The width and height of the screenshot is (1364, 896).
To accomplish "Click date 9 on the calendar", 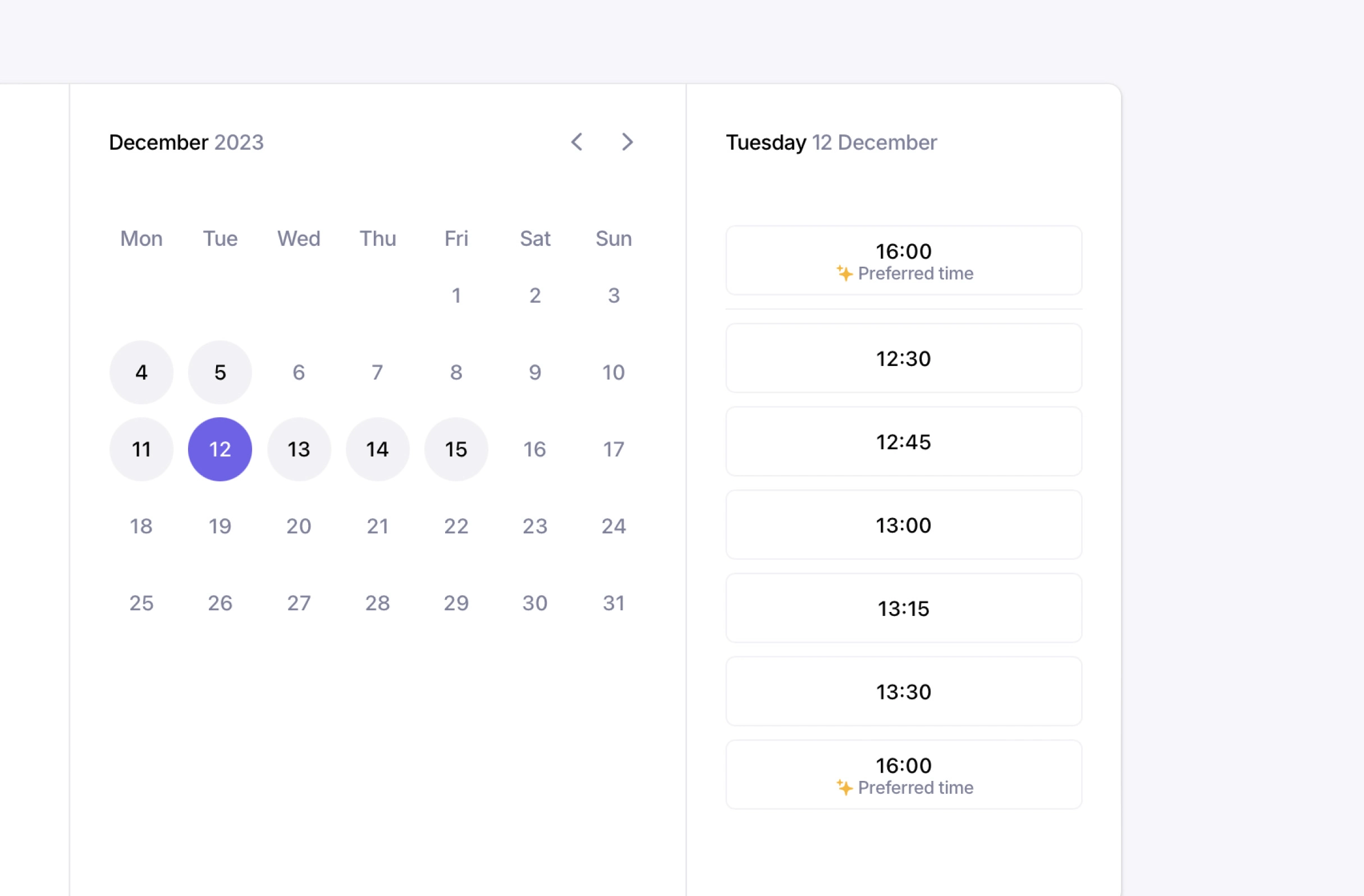I will pyautogui.click(x=535, y=373).
